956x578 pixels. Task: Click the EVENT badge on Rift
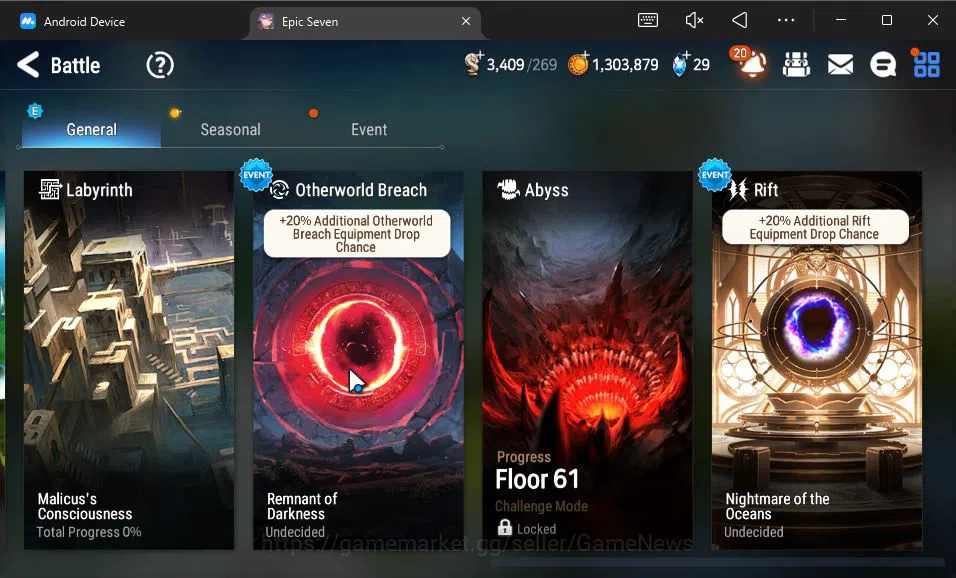point(715,175)
